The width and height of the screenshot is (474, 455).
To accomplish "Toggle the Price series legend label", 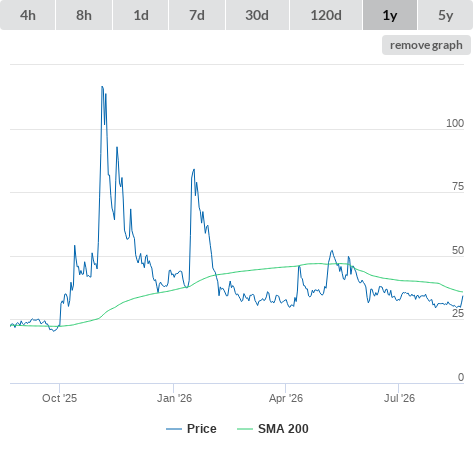I will [x=202, y=429].
